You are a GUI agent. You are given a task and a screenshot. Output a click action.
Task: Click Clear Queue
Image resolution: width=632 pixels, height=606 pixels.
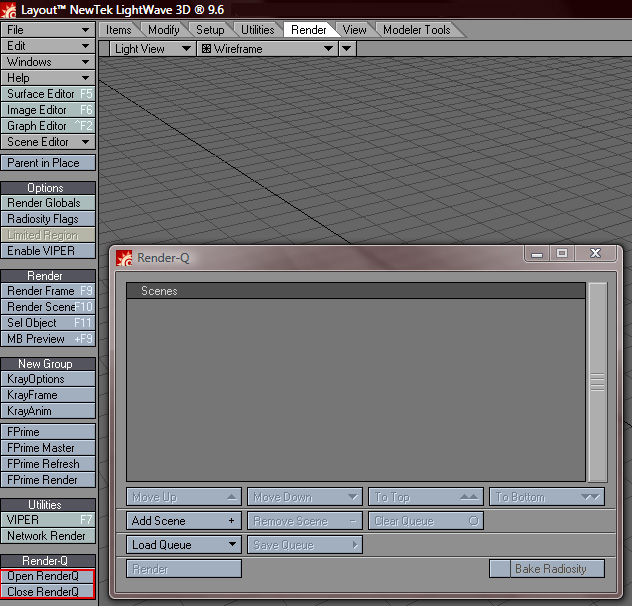tap(426, 521)
